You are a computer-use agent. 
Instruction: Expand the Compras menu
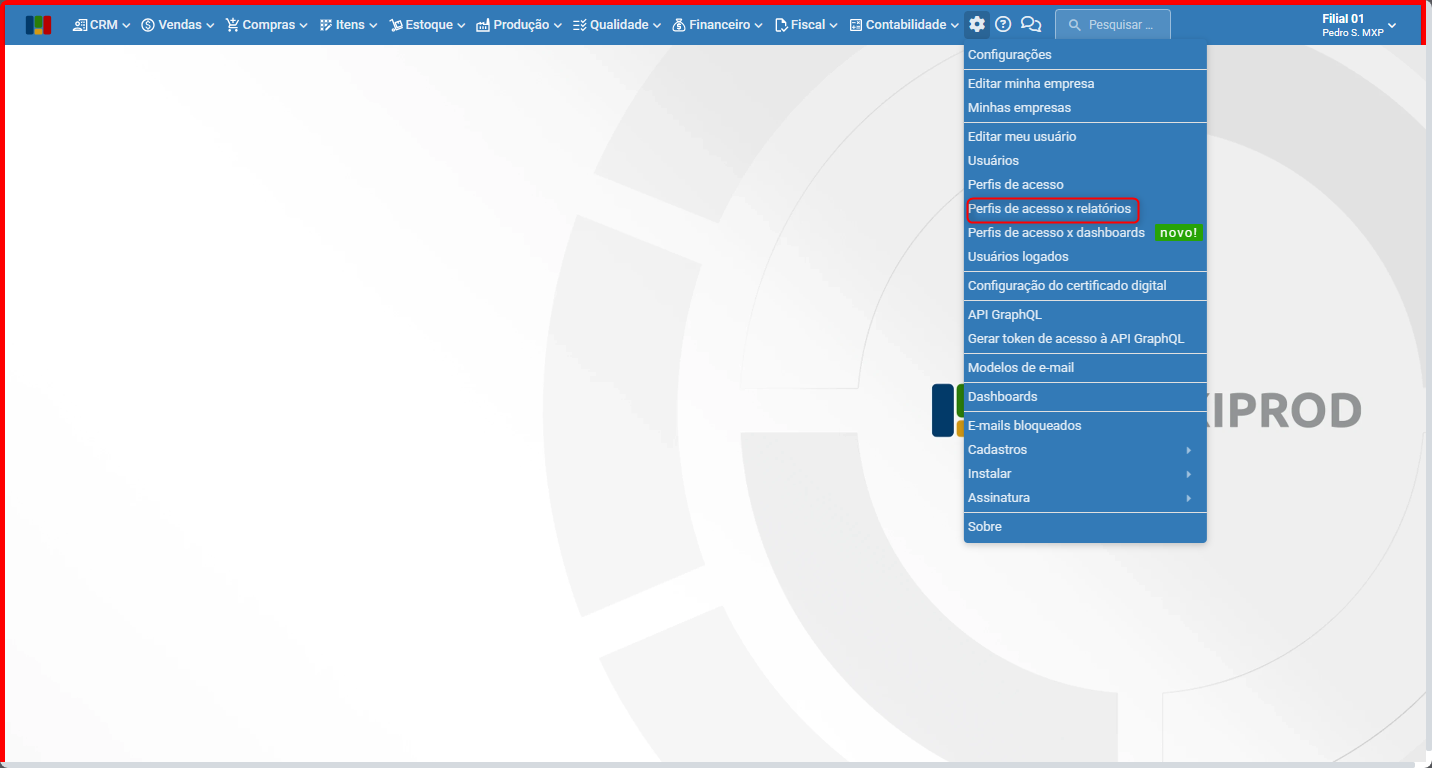pos(267,25)
